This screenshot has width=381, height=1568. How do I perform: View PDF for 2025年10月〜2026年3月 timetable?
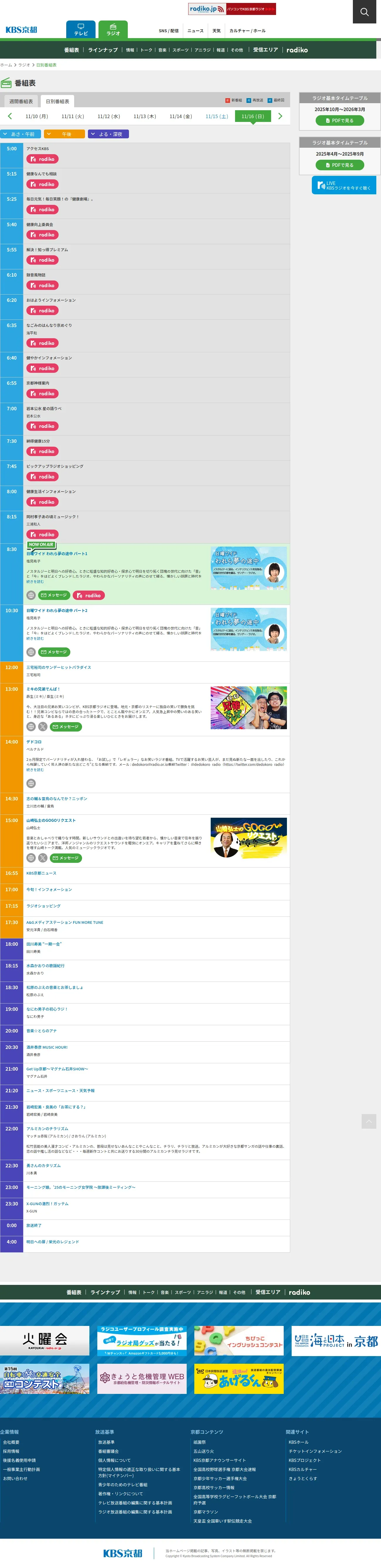click(x=340, y=120)
